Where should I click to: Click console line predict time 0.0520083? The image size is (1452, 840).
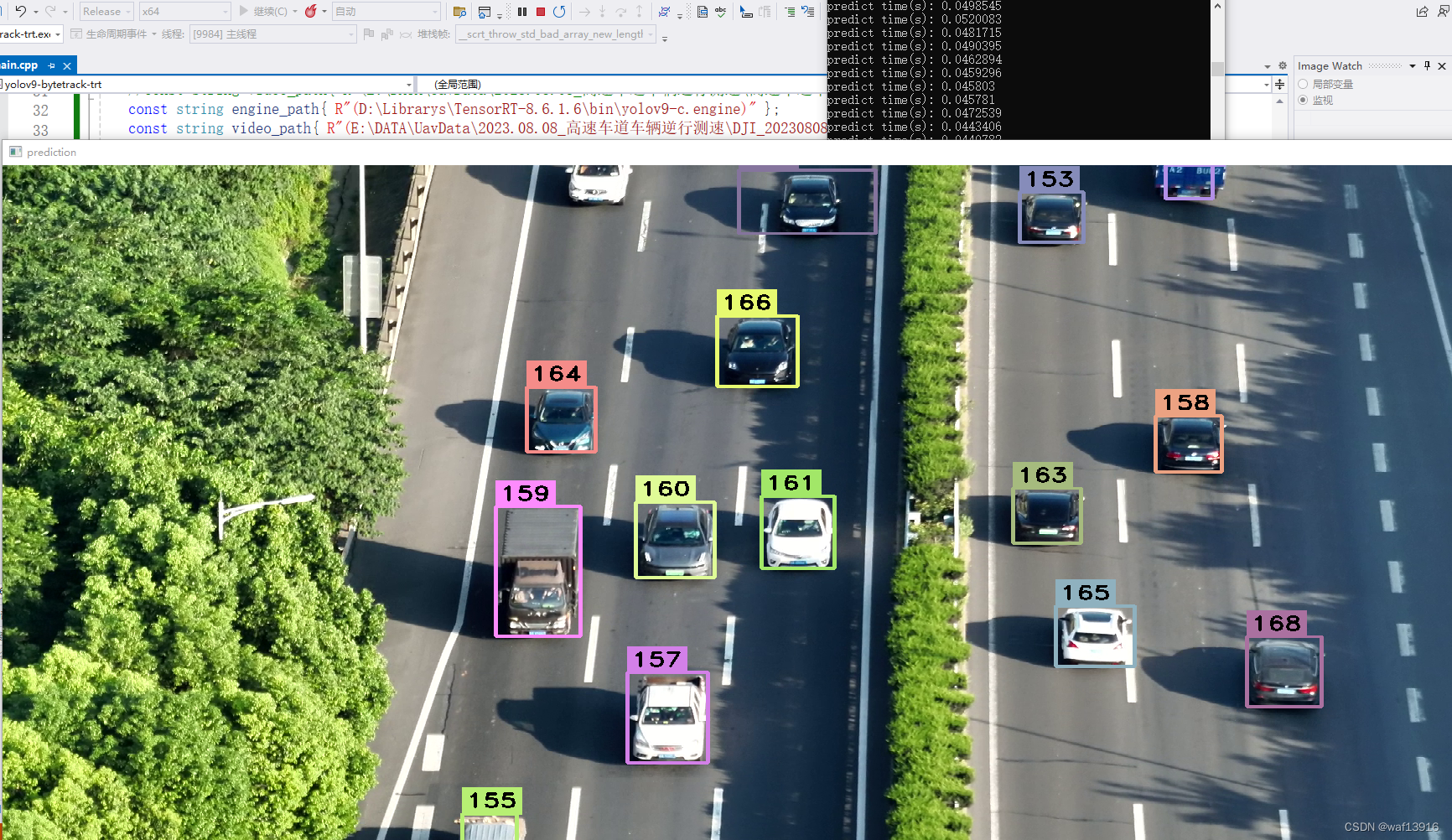tap(914, 19)
